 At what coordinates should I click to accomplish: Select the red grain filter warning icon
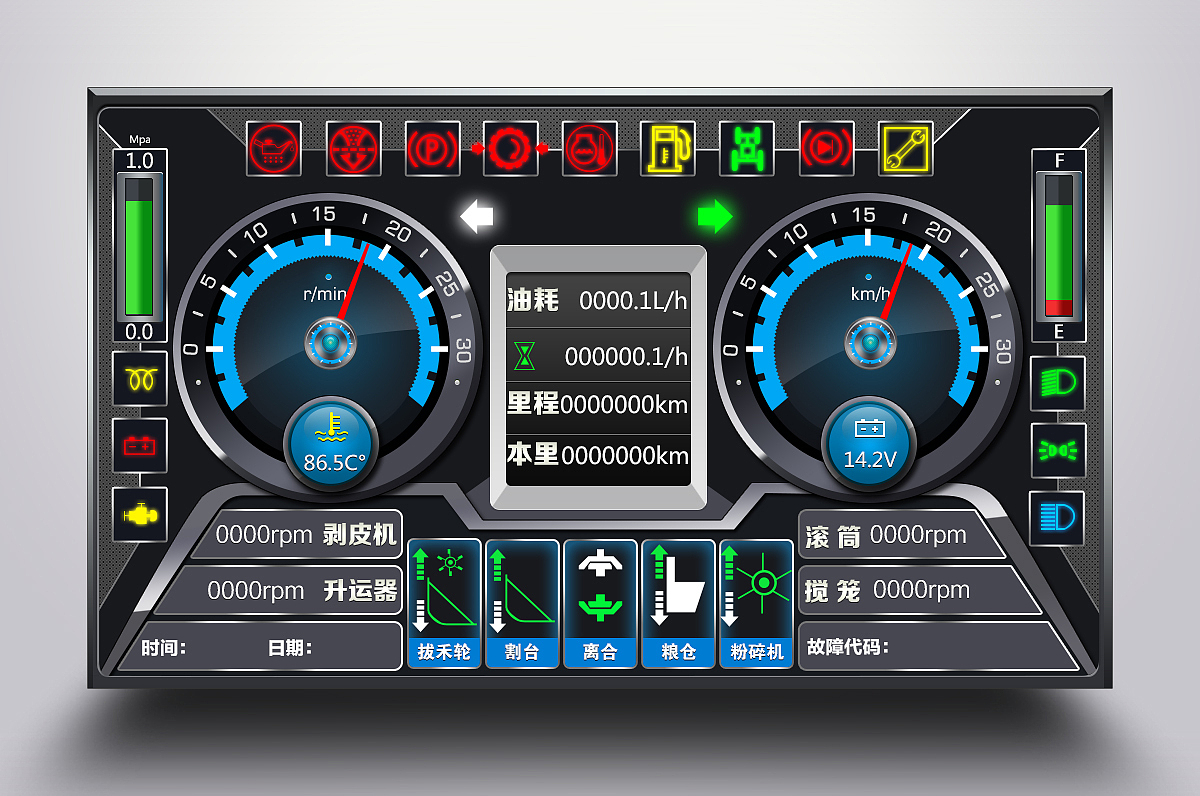point(354,149)
